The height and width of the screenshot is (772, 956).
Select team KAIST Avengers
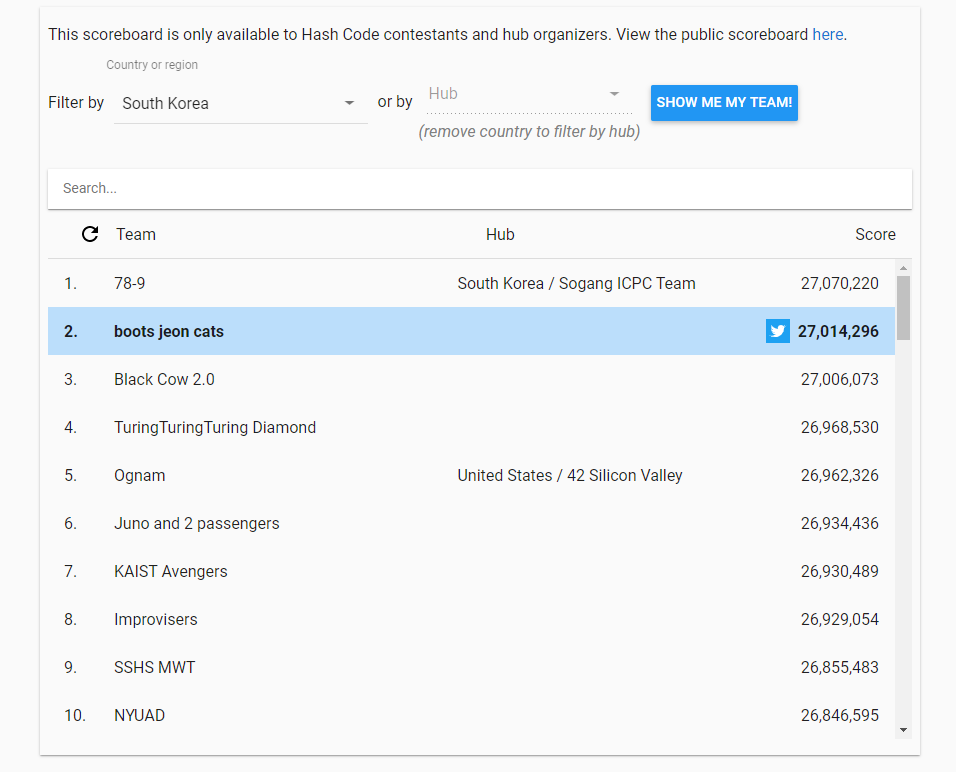pyautogui.click(x=171, y=571)
